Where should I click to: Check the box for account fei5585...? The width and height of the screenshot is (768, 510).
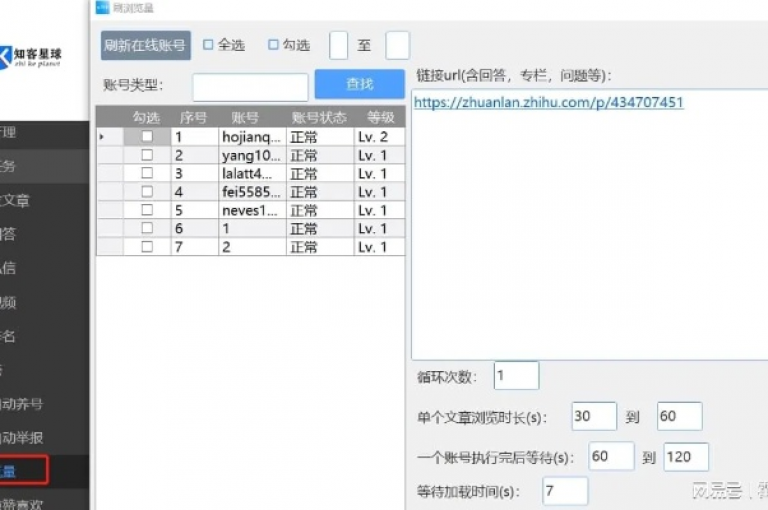147,192
